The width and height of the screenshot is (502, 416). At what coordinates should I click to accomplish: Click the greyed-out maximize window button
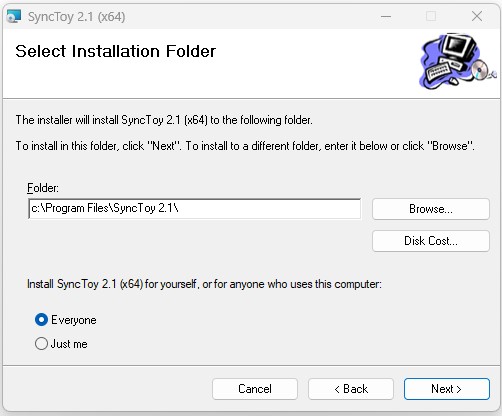coord(431,16)
